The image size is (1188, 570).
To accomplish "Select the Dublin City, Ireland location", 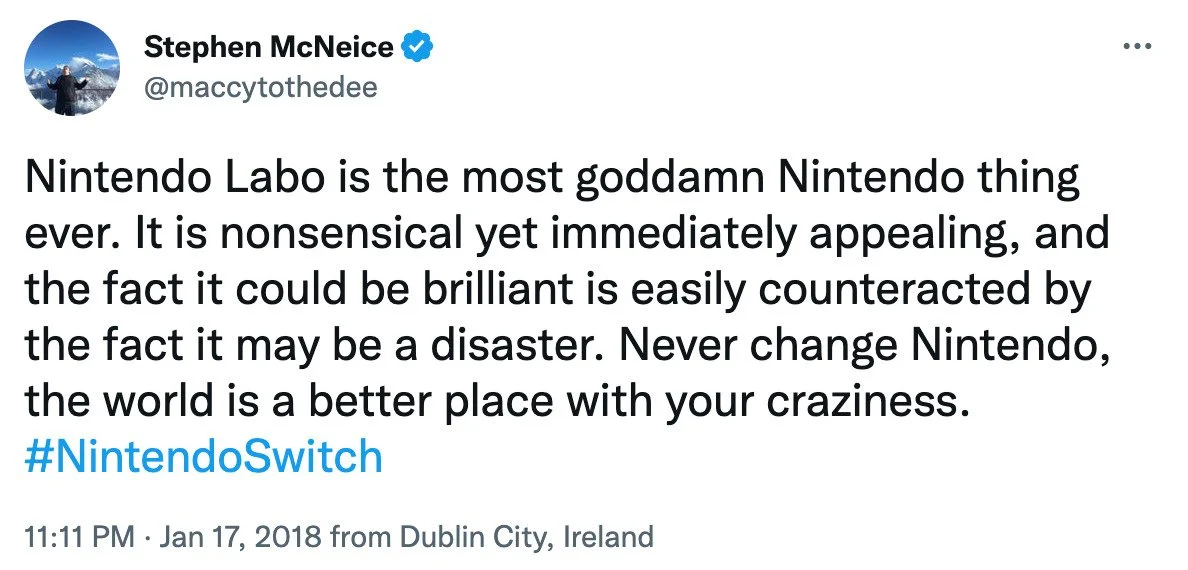I will point(526,537).
